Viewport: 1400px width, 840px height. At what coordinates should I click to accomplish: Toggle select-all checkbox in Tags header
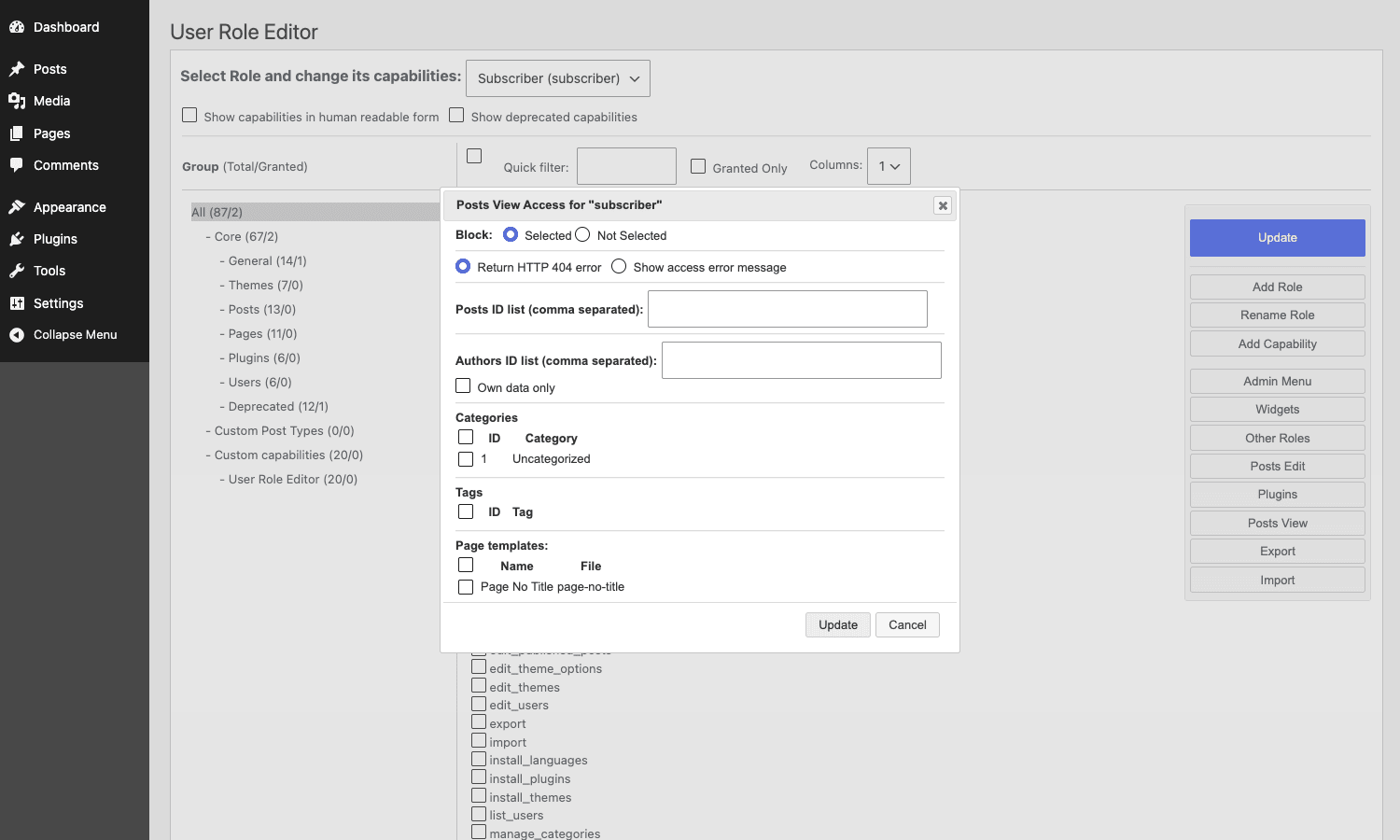click(x=466, y=511)
